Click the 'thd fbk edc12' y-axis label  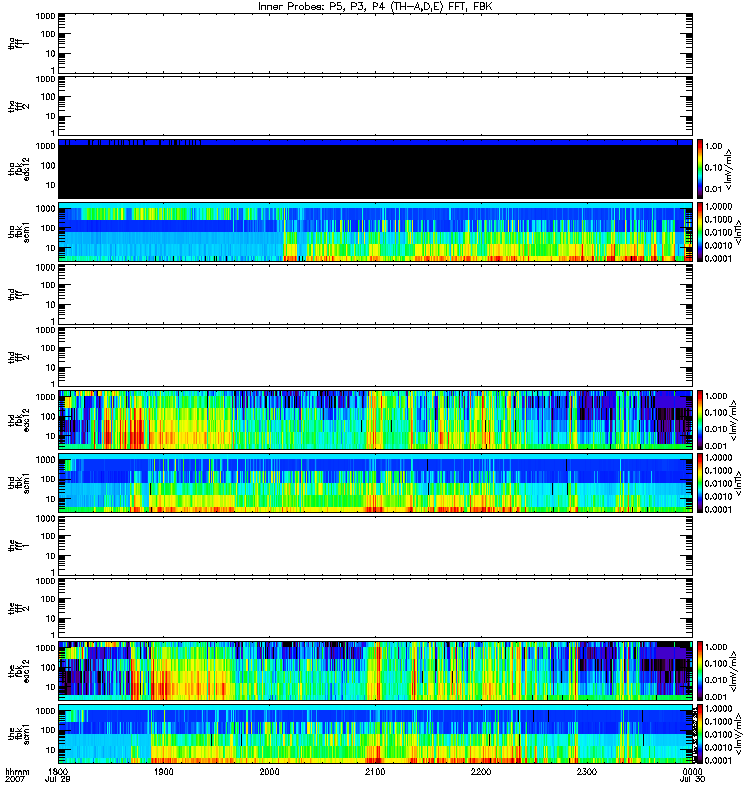[x=19, y=420]
